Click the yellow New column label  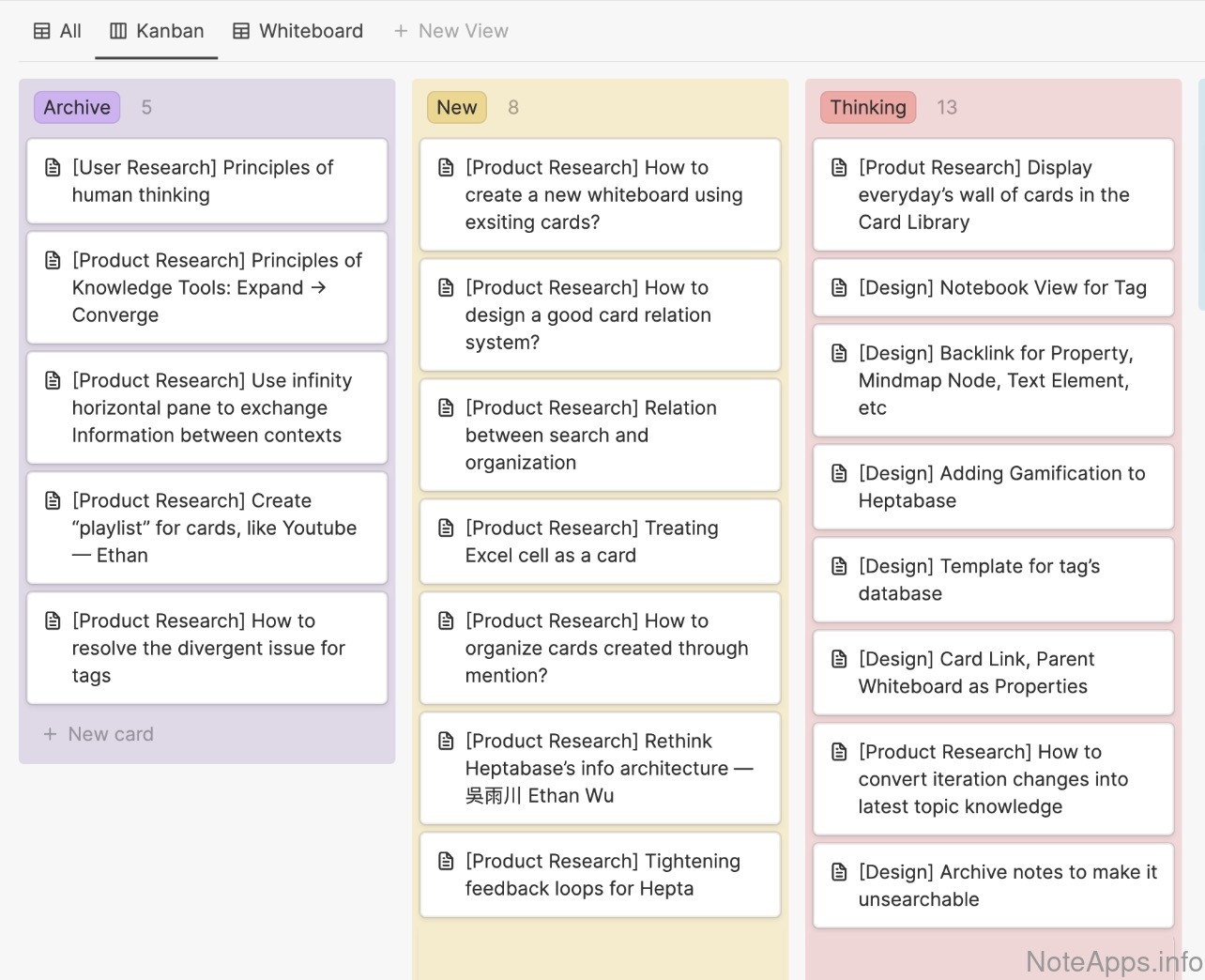pyautogui.click(x=456, y=108)
